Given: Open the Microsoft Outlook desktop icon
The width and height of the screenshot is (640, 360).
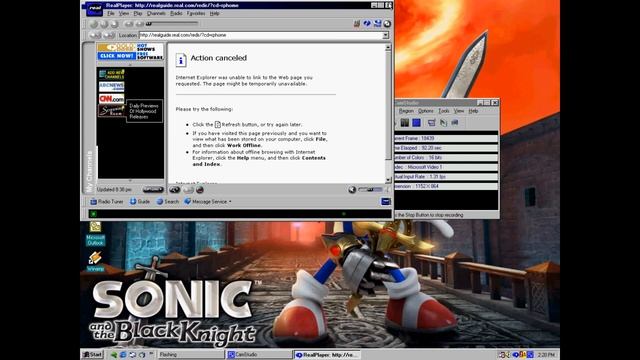Looking at the screenshot, I should pos(96,234).
